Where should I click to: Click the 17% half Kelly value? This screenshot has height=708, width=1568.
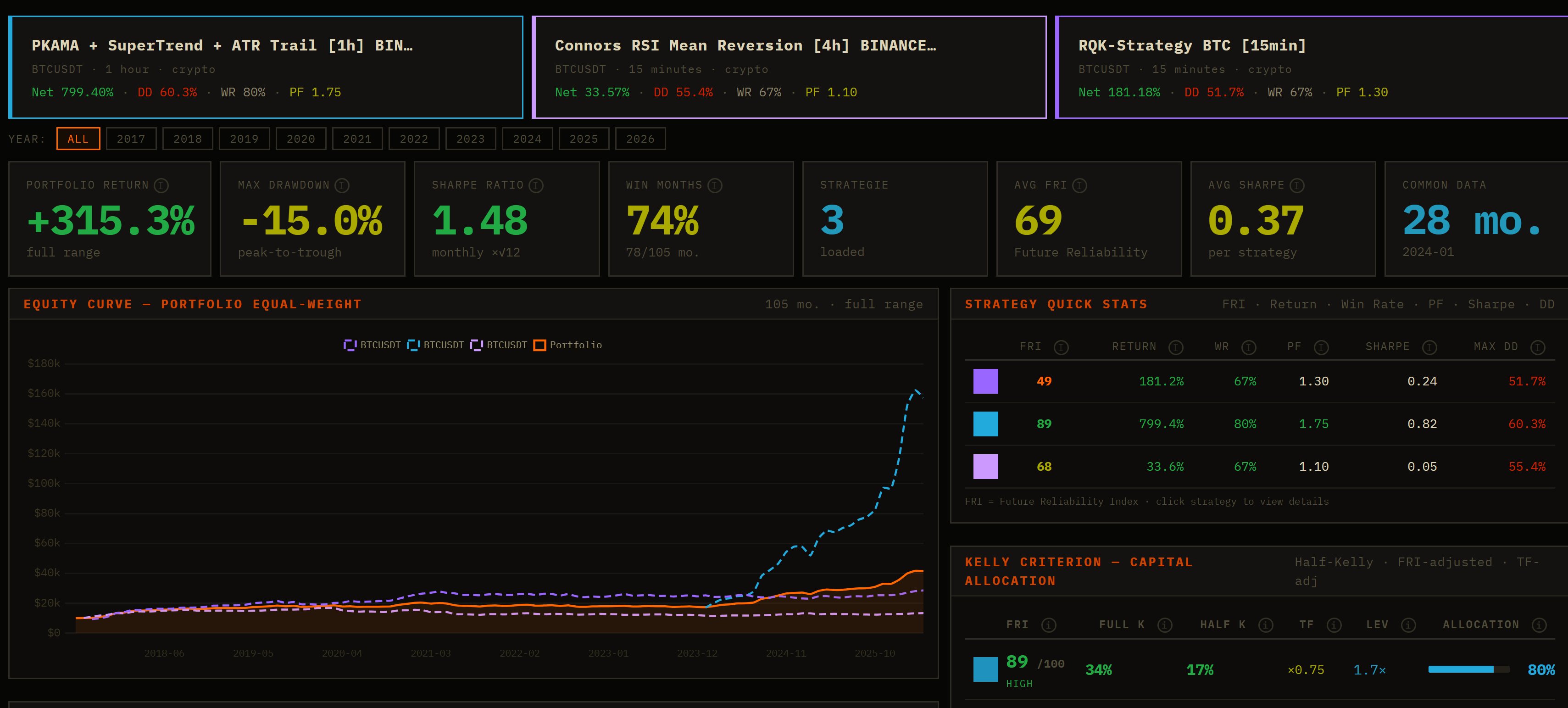coord(1200,670)
